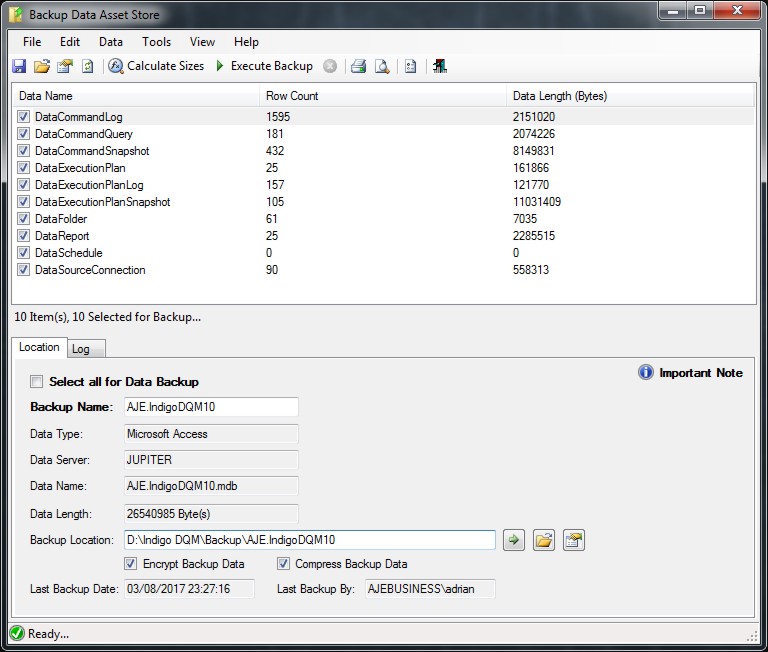Click the Print icon in the toolbar
Screen dimensions: 768x652
tap(359, 66)
